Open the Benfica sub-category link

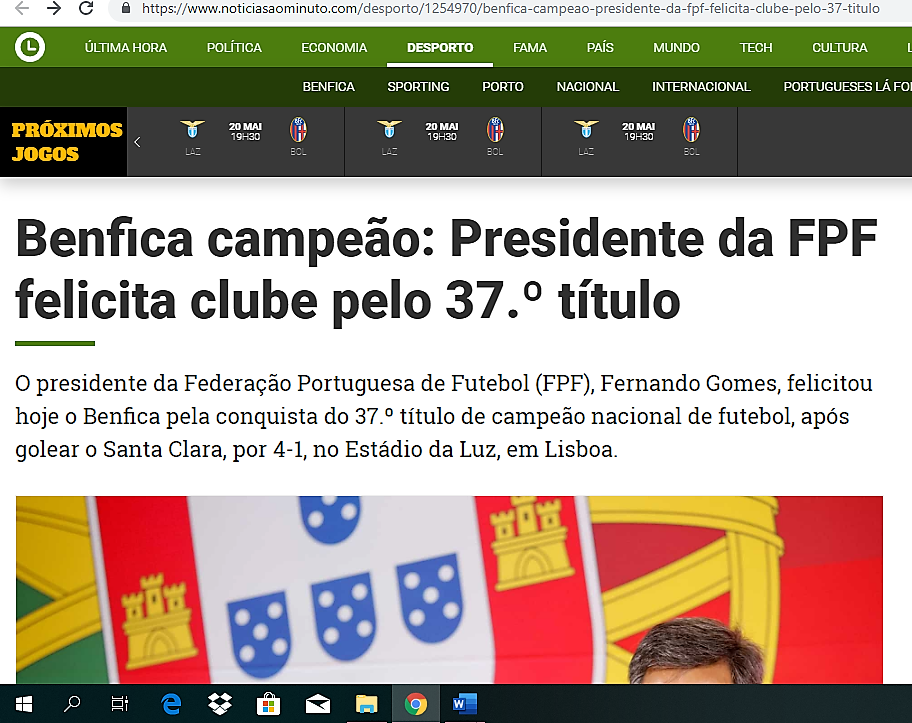point(329,87)
